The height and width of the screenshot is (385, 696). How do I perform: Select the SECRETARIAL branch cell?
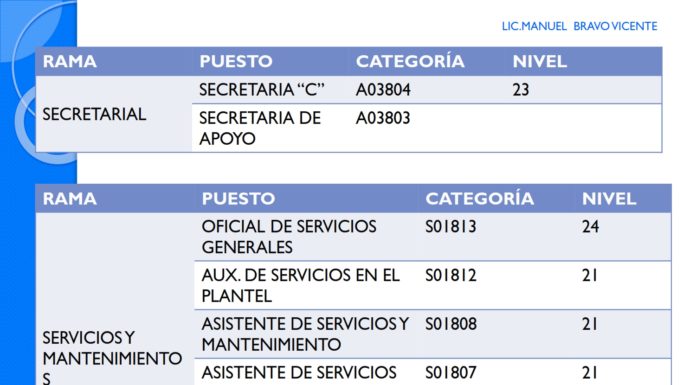[94, 115]
